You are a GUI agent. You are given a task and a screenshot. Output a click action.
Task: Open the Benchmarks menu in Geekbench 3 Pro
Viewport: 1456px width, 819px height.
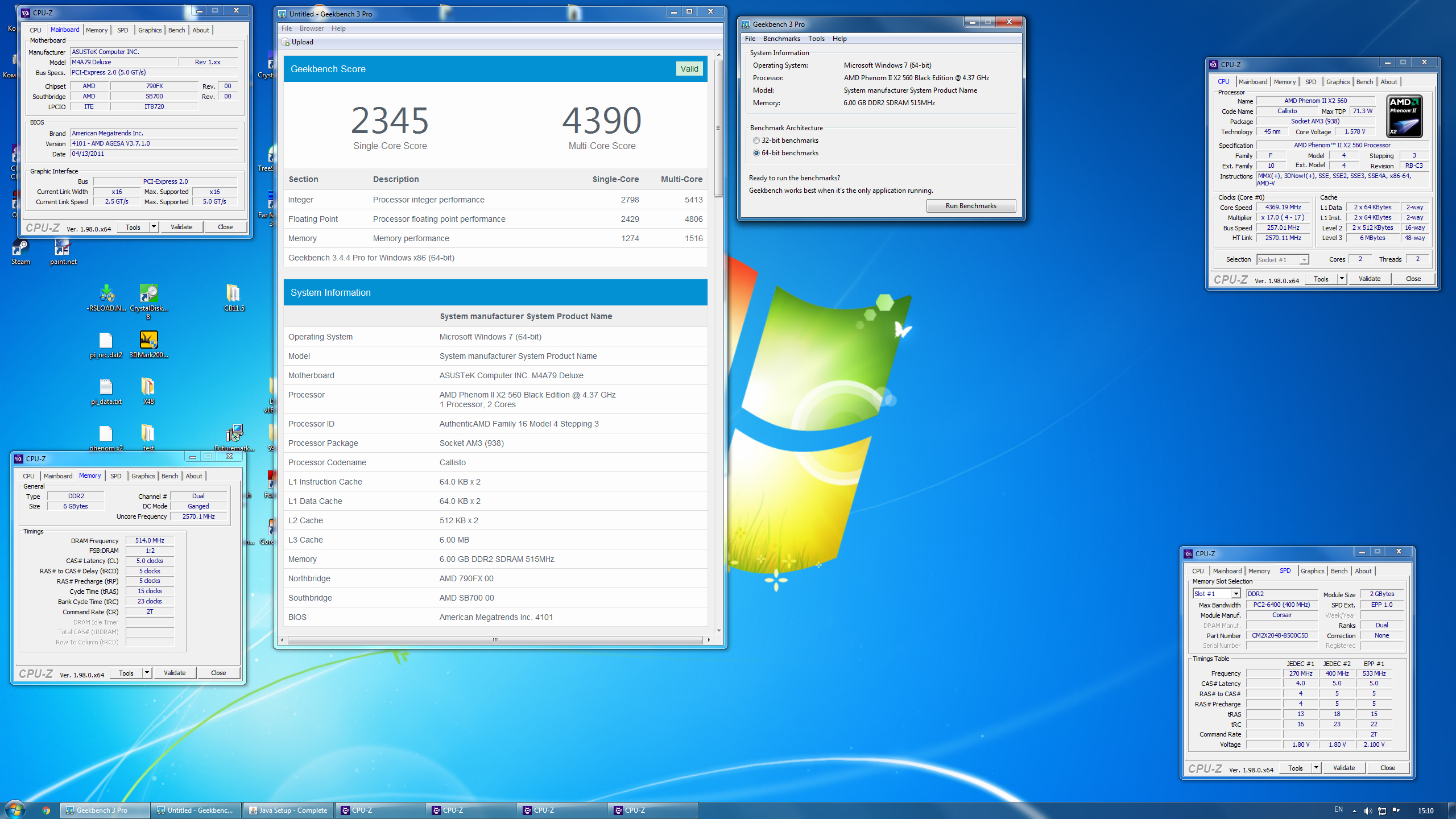781,39
